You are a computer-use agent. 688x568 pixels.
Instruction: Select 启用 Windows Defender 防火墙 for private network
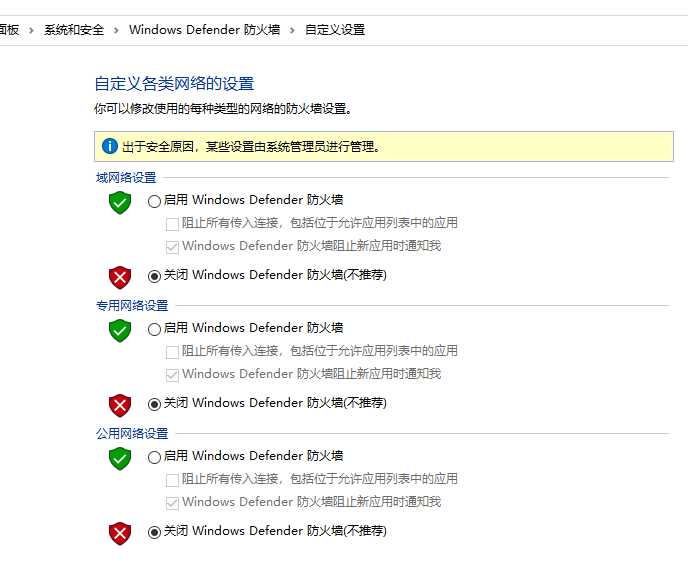click(x=154, y=329)
